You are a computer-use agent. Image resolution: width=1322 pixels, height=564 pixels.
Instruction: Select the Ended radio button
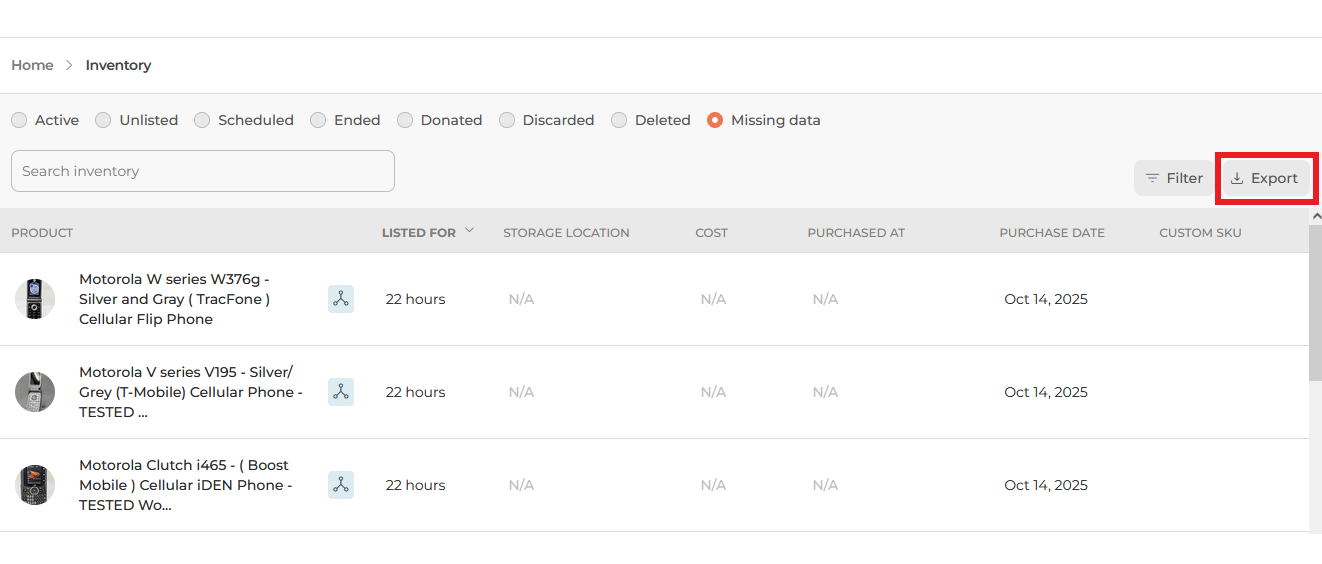coord(318,120)
